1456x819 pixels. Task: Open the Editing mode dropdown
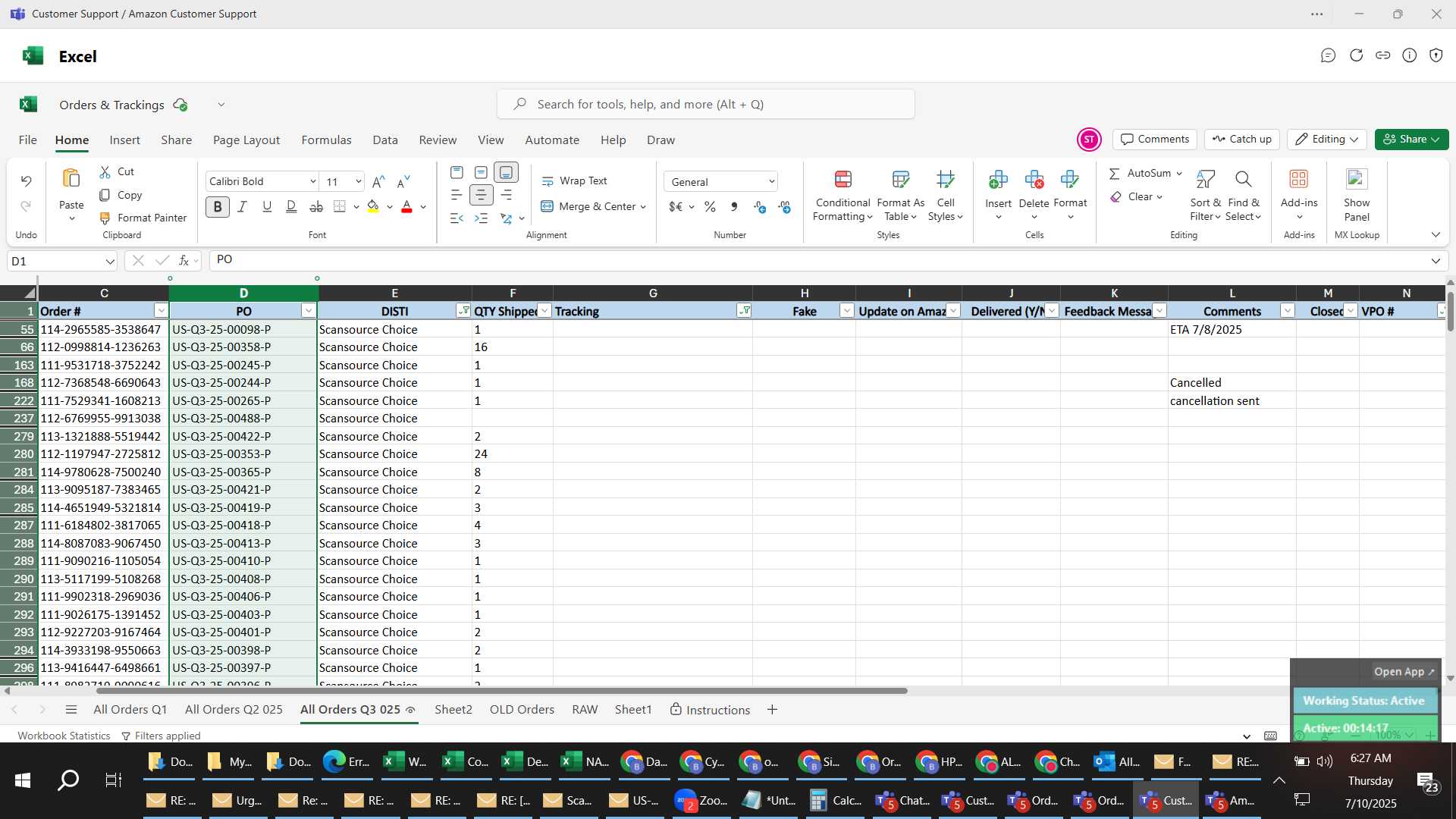tap(1327, 140)
